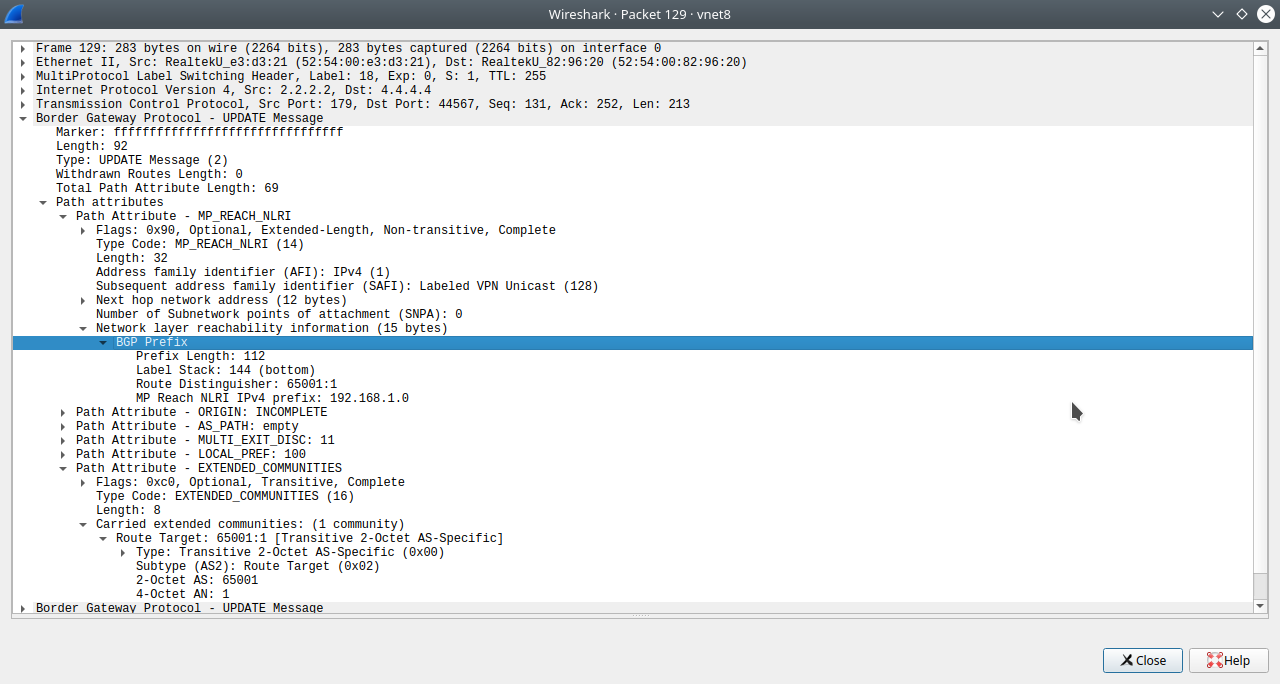Open the Help button
Image resolution: width=1280 pixels, height=684 pixels.
point(1228,660)
